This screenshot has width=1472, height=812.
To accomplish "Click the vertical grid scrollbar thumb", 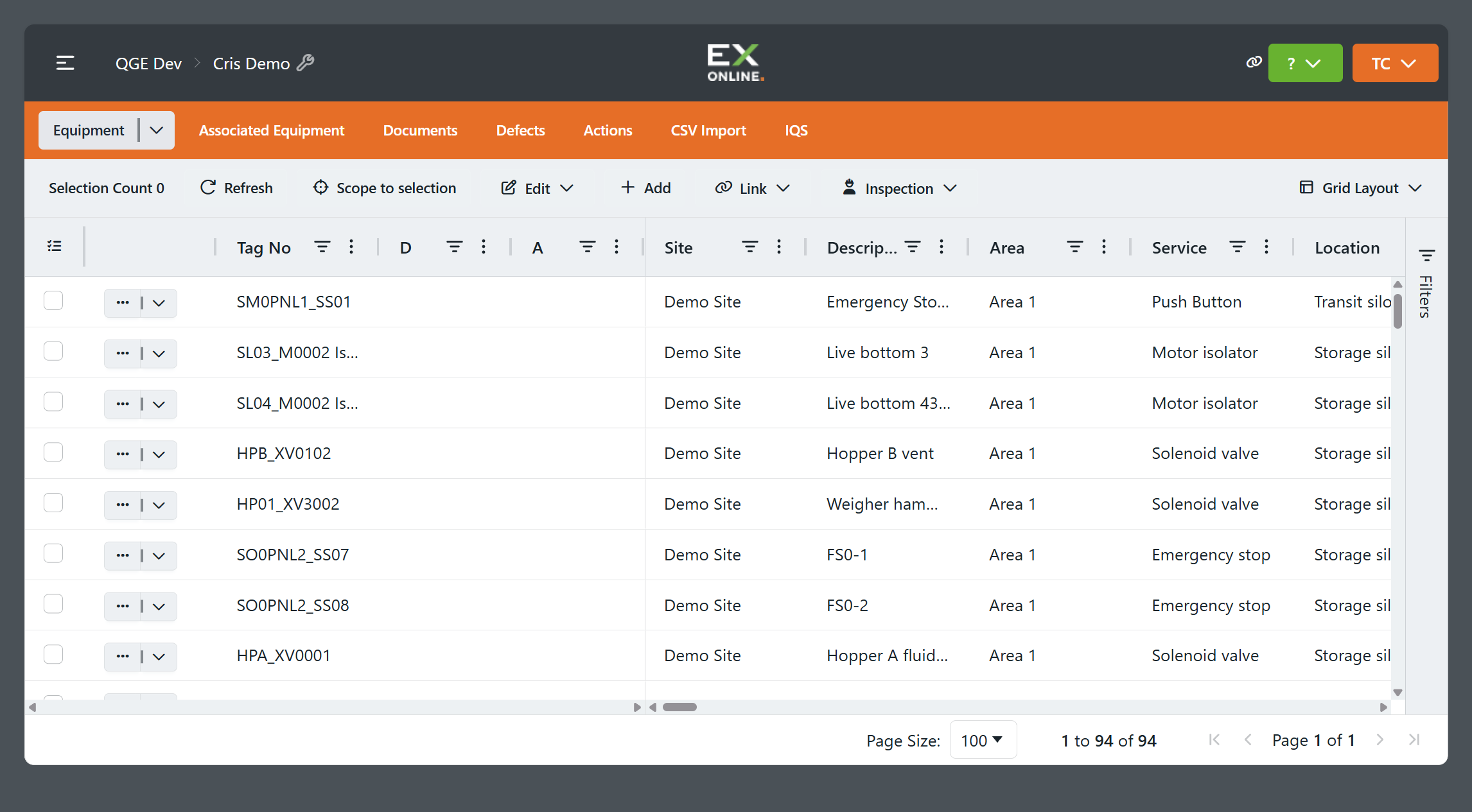I will point(1398,311).
